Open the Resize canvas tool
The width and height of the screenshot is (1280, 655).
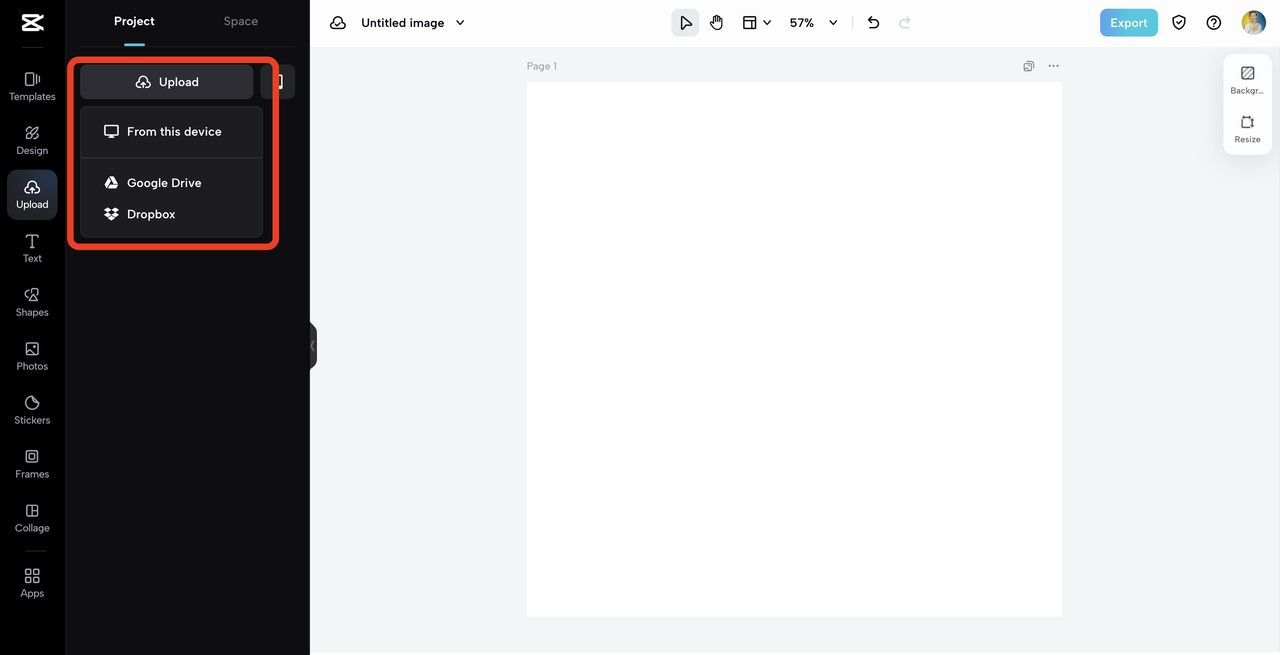pos(1247,129)
